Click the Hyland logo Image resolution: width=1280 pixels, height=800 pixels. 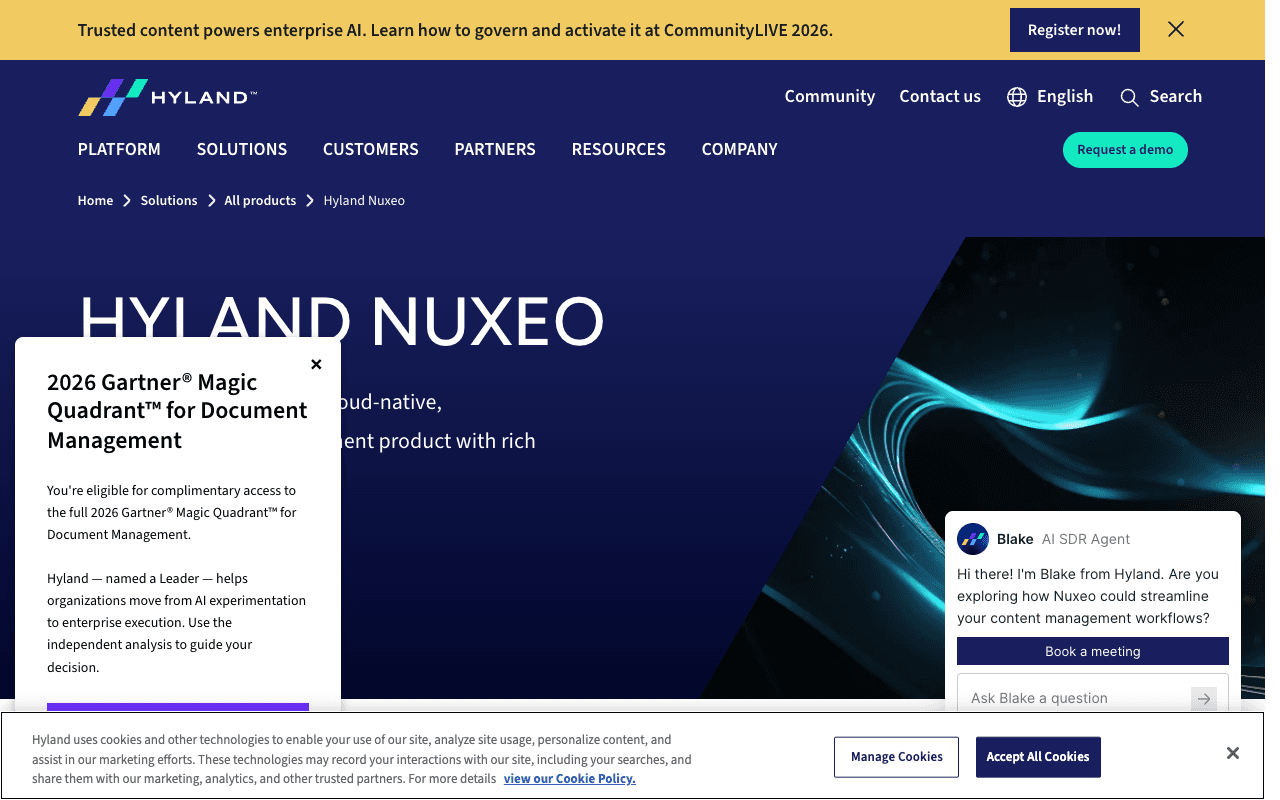(168, 97)
